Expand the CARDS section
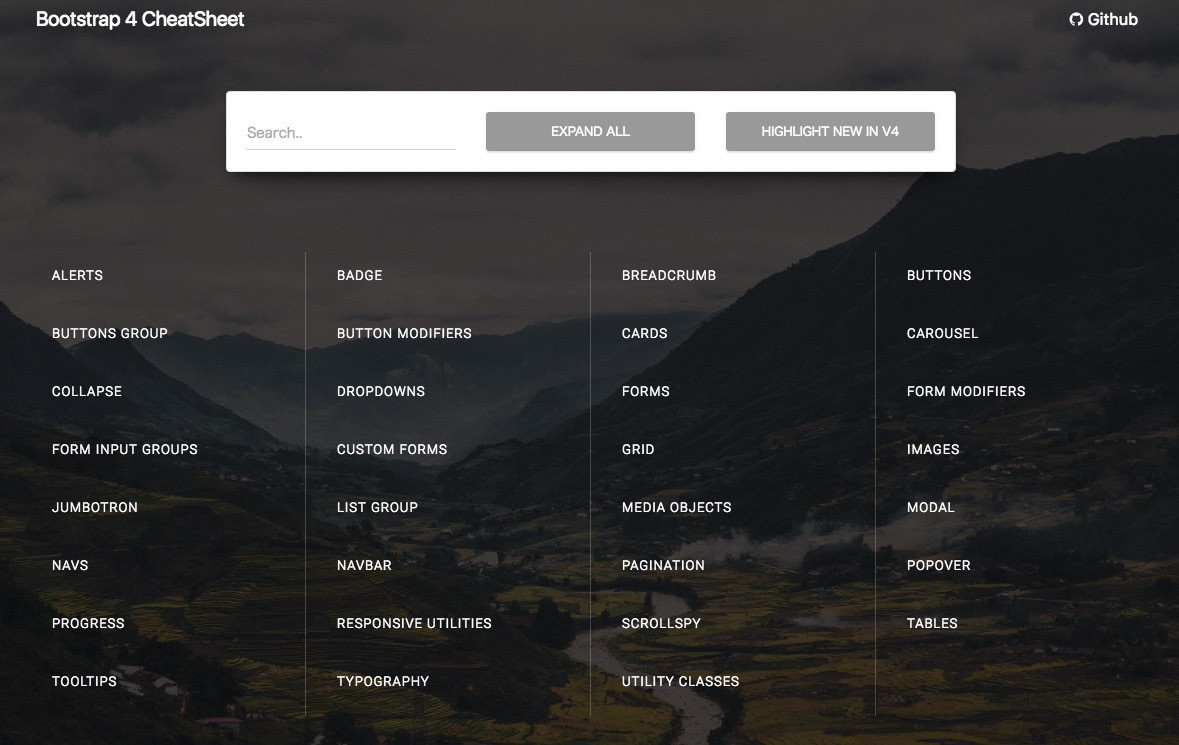The height and width of the screenshot is (745, 1179). point(644,333)
